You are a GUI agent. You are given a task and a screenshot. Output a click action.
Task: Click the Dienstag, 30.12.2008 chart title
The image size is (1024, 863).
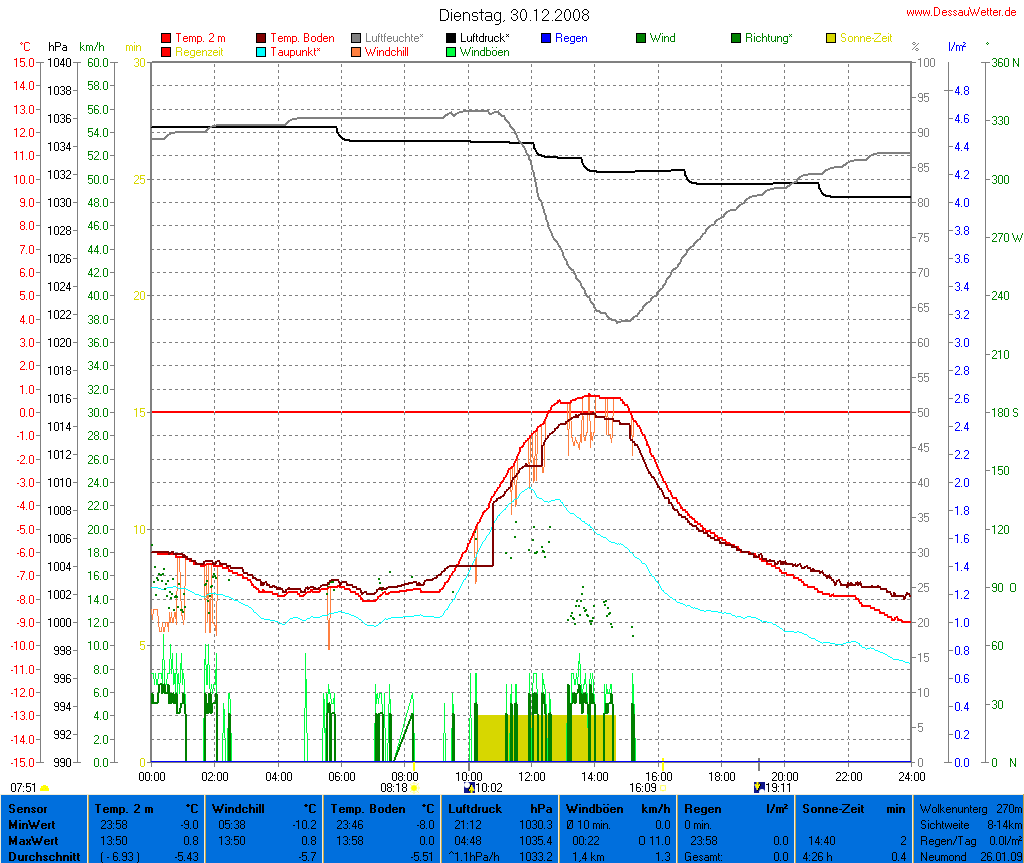point(514,16)
